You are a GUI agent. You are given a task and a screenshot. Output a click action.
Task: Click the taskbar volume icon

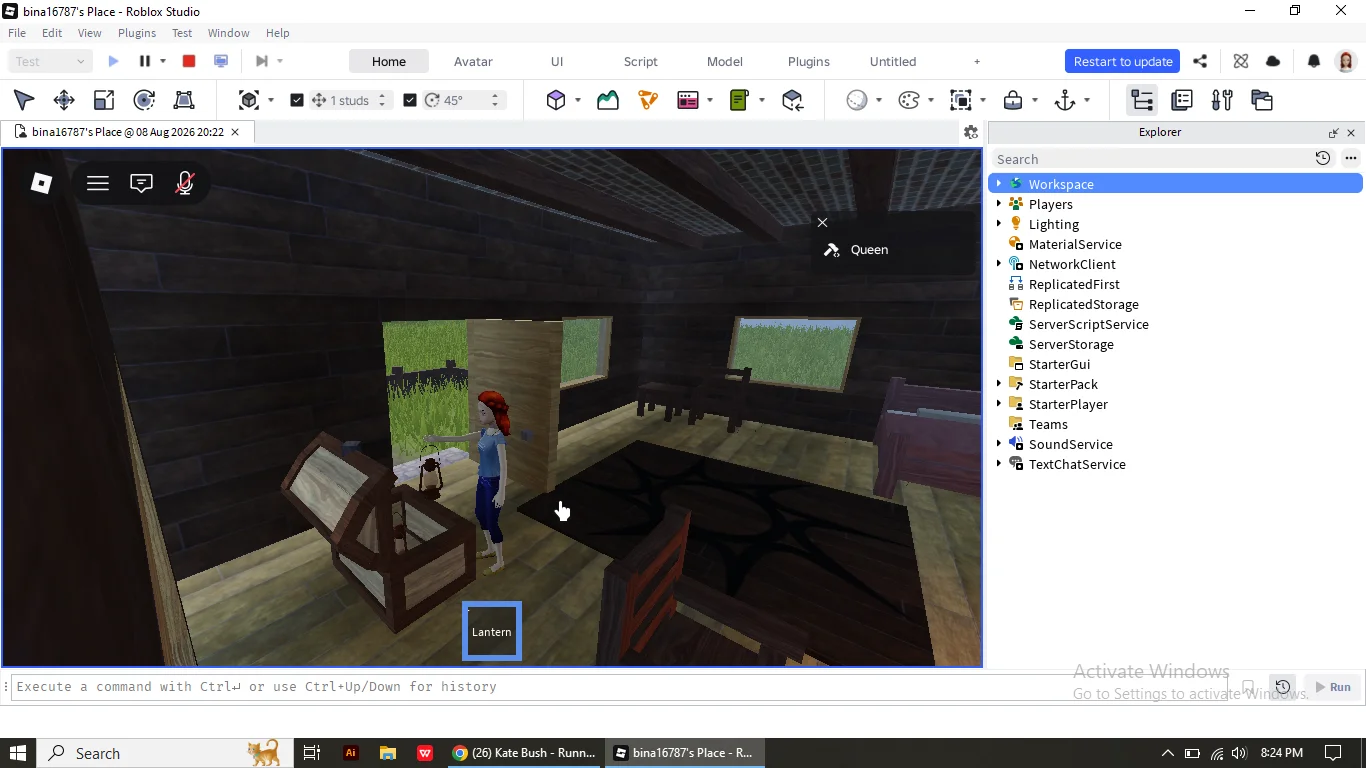click(x=1239, y=753)
